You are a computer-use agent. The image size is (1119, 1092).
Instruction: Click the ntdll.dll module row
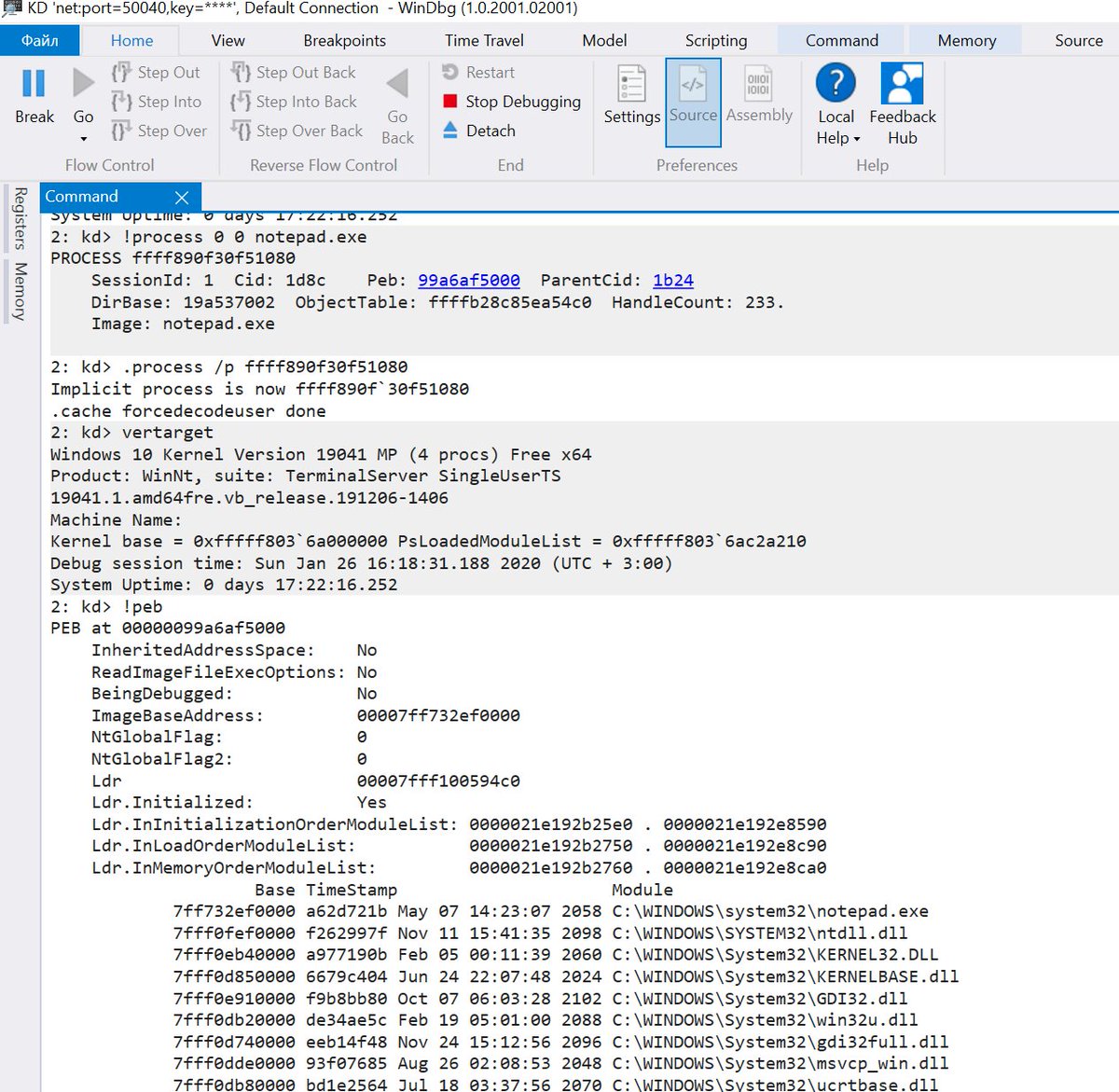pyautogui.click(x=541, y=933)
